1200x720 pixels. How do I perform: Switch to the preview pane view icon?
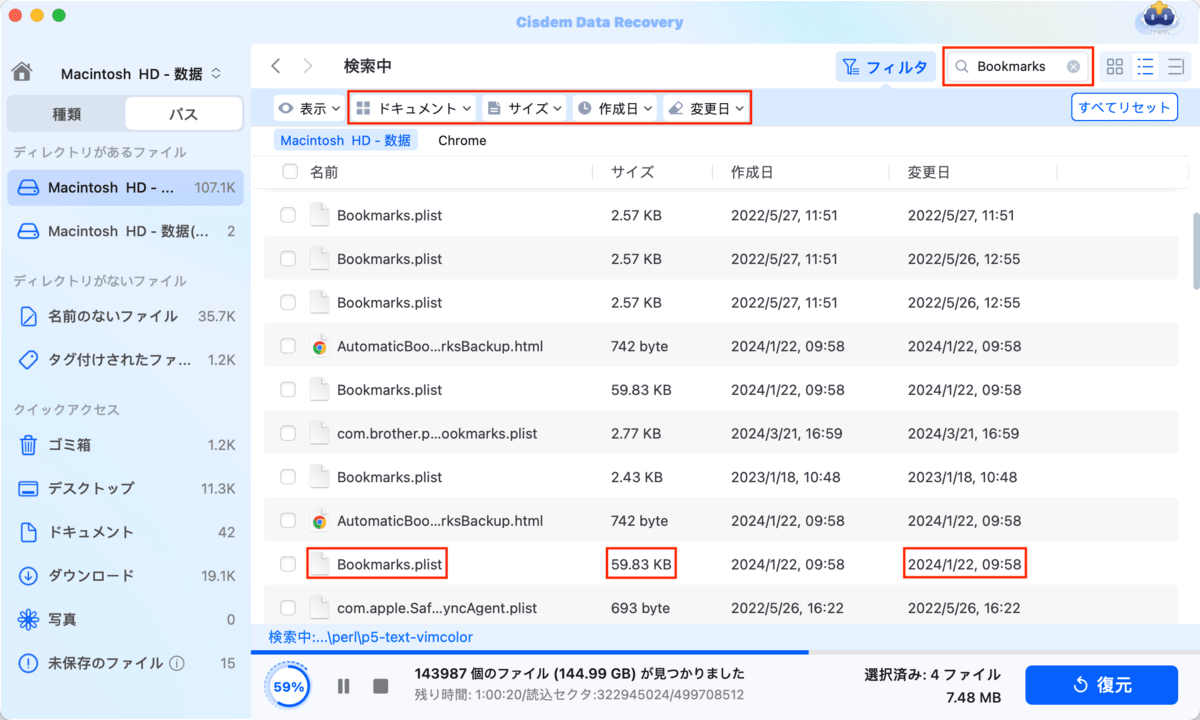(1176, 67)
